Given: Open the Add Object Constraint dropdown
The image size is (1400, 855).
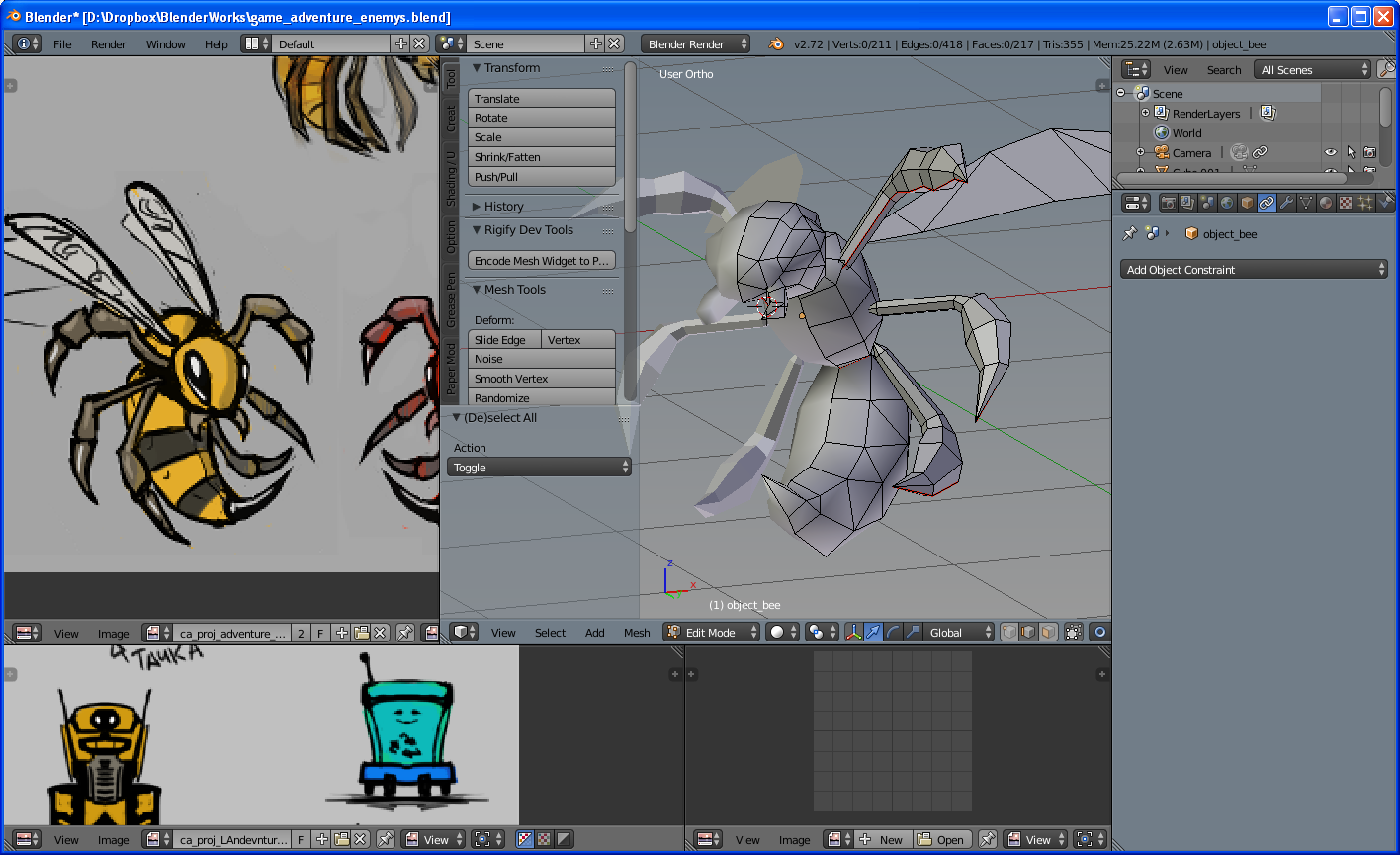Looking at the screenshot, I should 1256,270.
